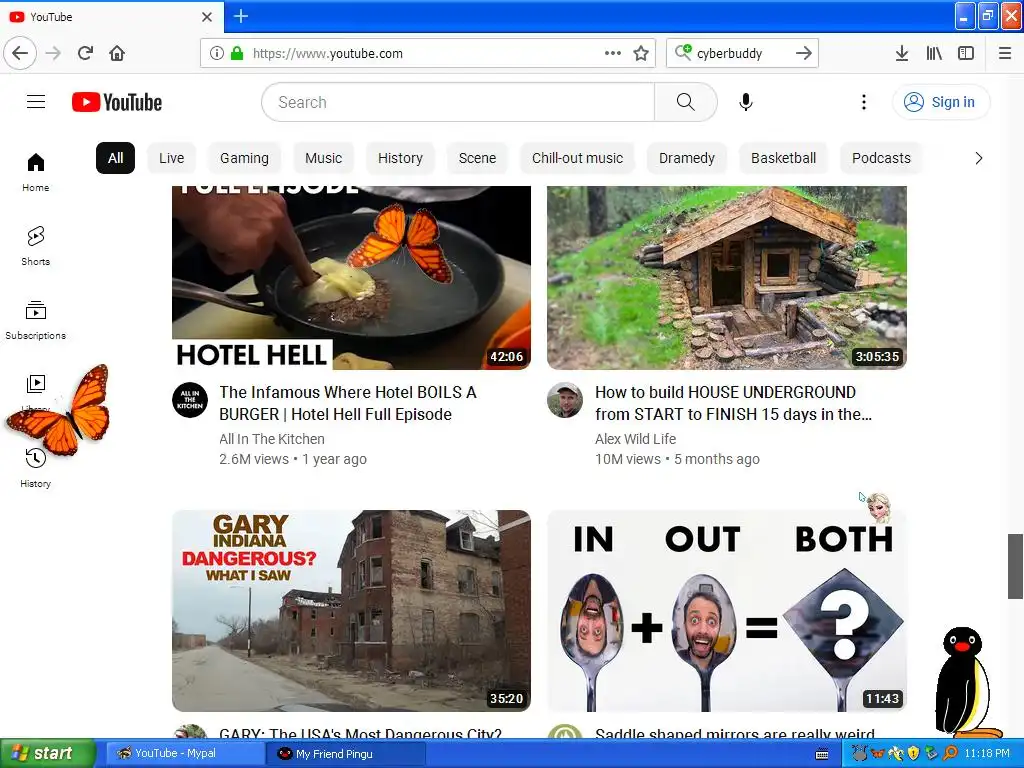Select the Chill-out music chip
The height and width of the screenshot is (768, 1024).
click(x=577, y=158)
